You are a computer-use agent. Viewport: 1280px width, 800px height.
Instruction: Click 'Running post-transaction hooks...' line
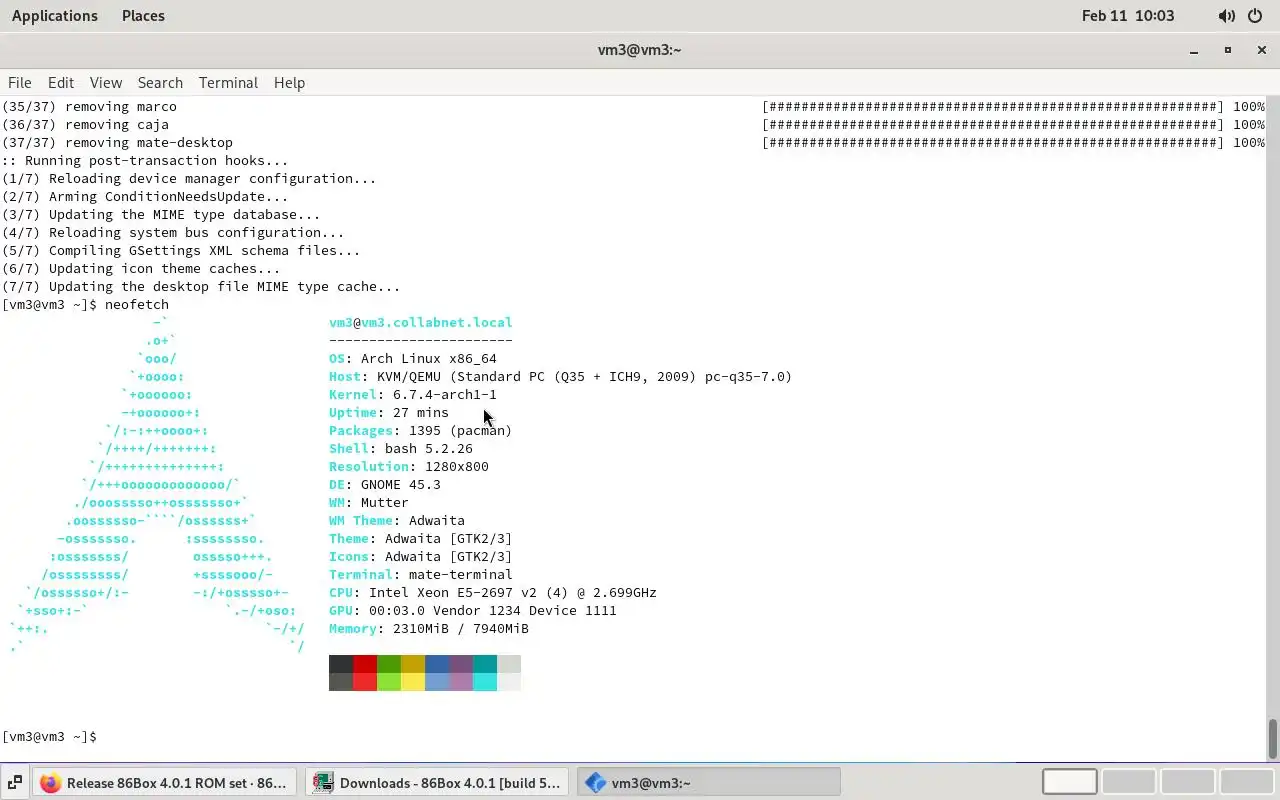(x=145, y=161)
